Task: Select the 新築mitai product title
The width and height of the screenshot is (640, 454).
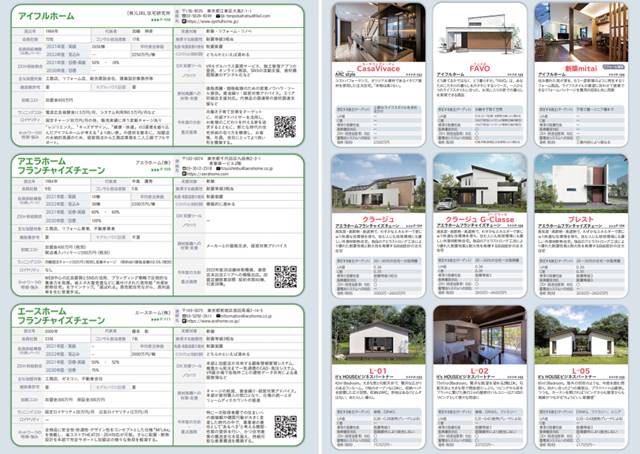Action: point(581,69)
